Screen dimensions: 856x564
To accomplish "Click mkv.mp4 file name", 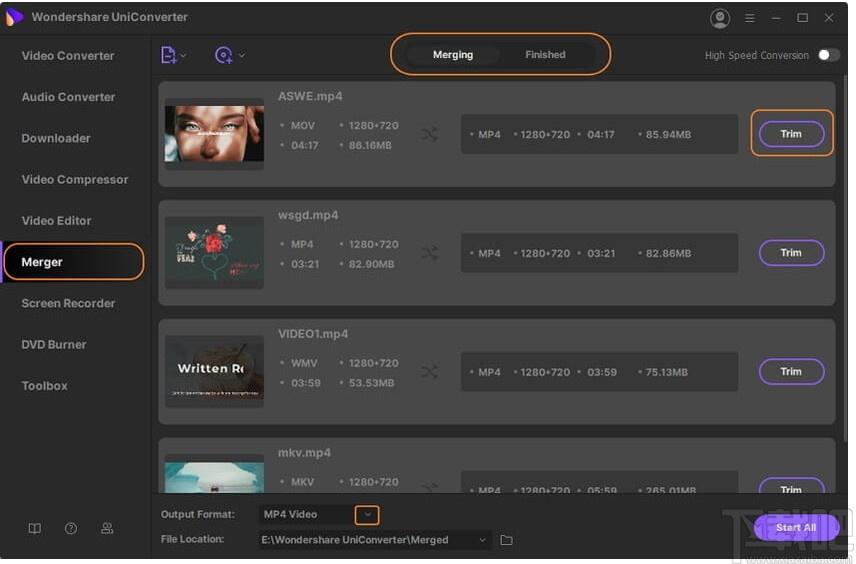I will pyautogui.click(x=304, y=453).
